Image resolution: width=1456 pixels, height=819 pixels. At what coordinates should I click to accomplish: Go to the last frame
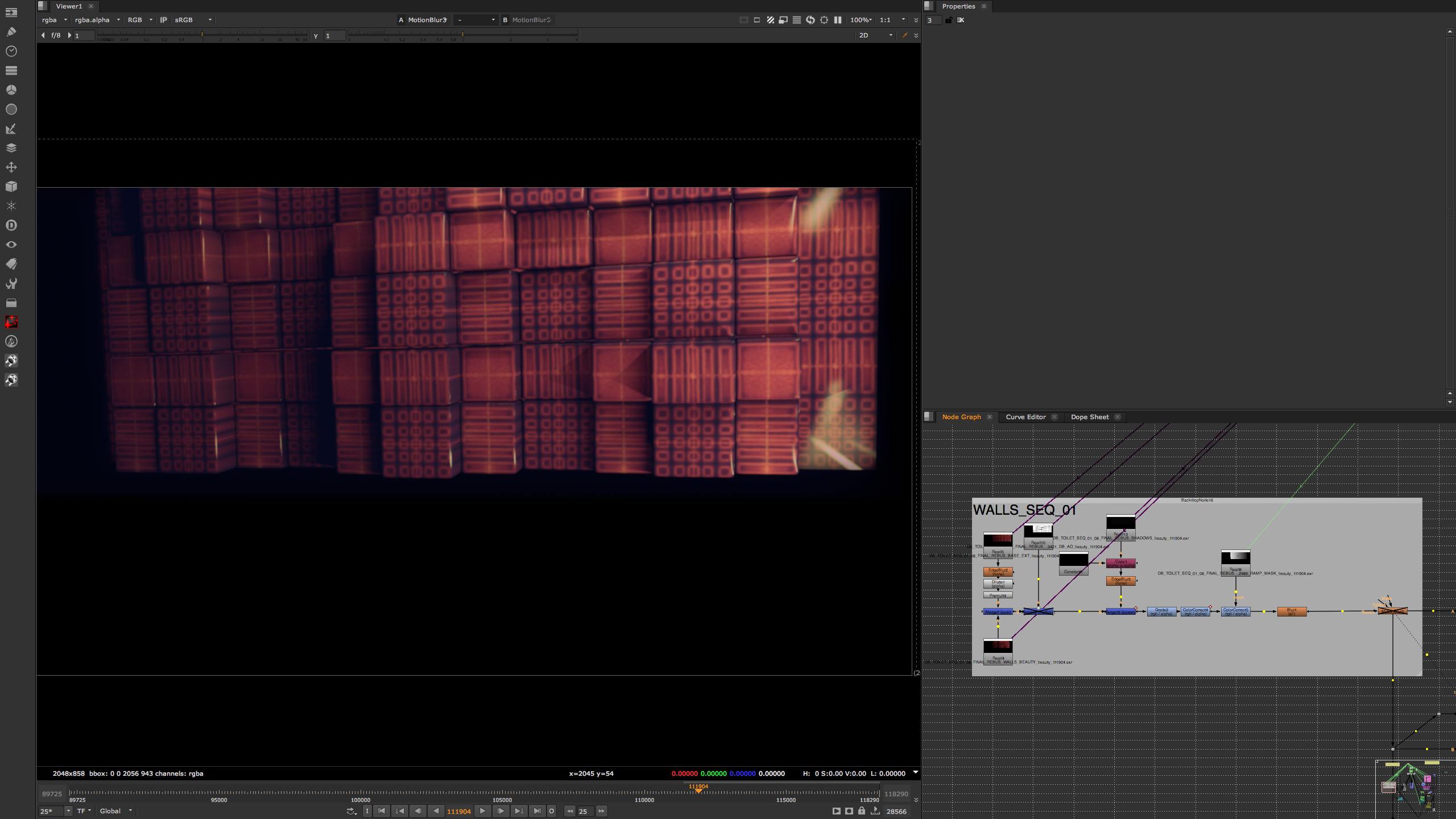537,811
